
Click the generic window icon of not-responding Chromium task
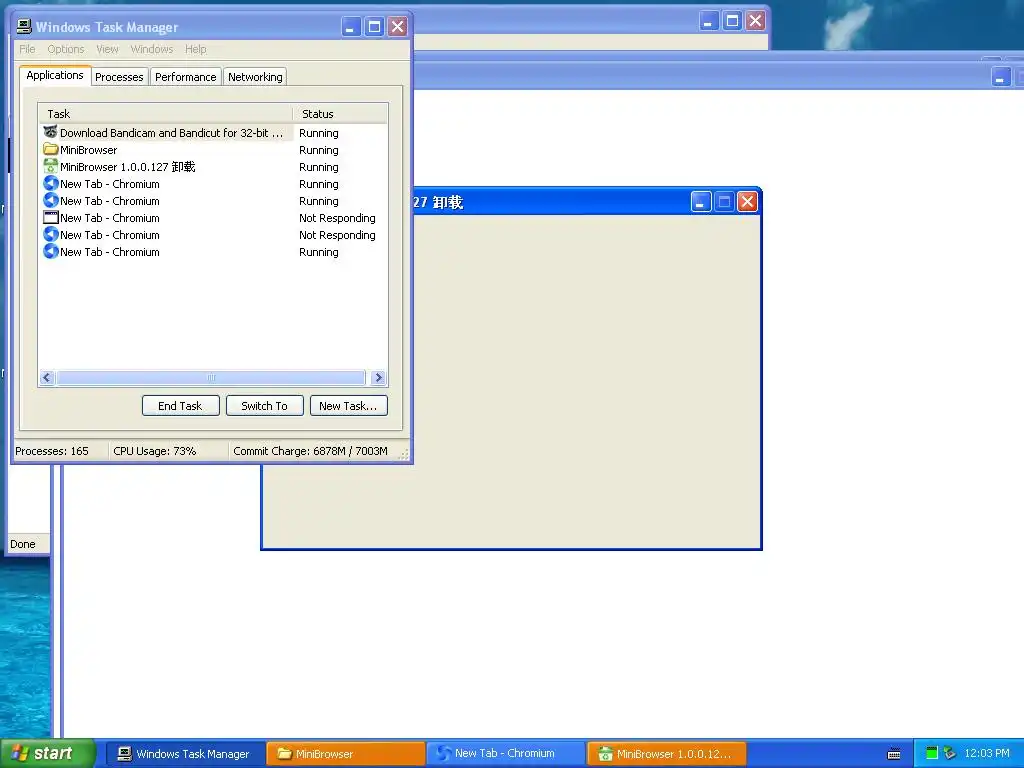pyautogui.click(x=50, y=217)
